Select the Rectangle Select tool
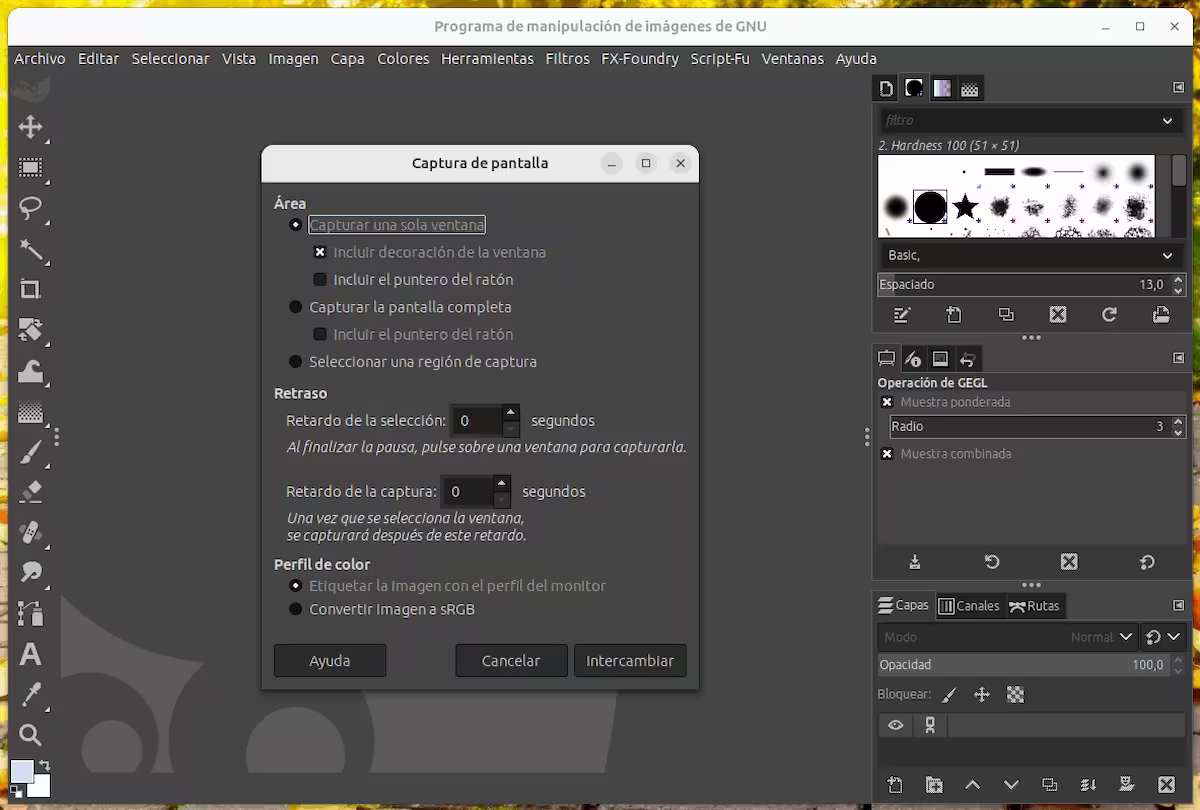 (x=31, y=168)
